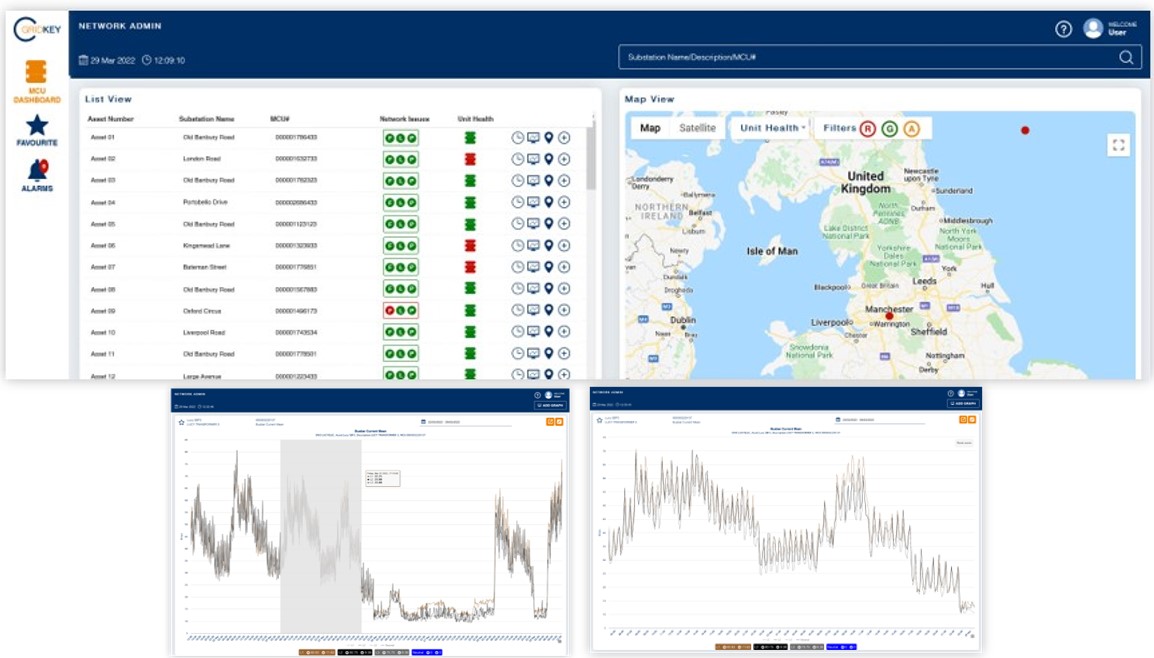Click the plus icon for Asset 02
The width and height of the screenshot is (1154, 658).
564,159
